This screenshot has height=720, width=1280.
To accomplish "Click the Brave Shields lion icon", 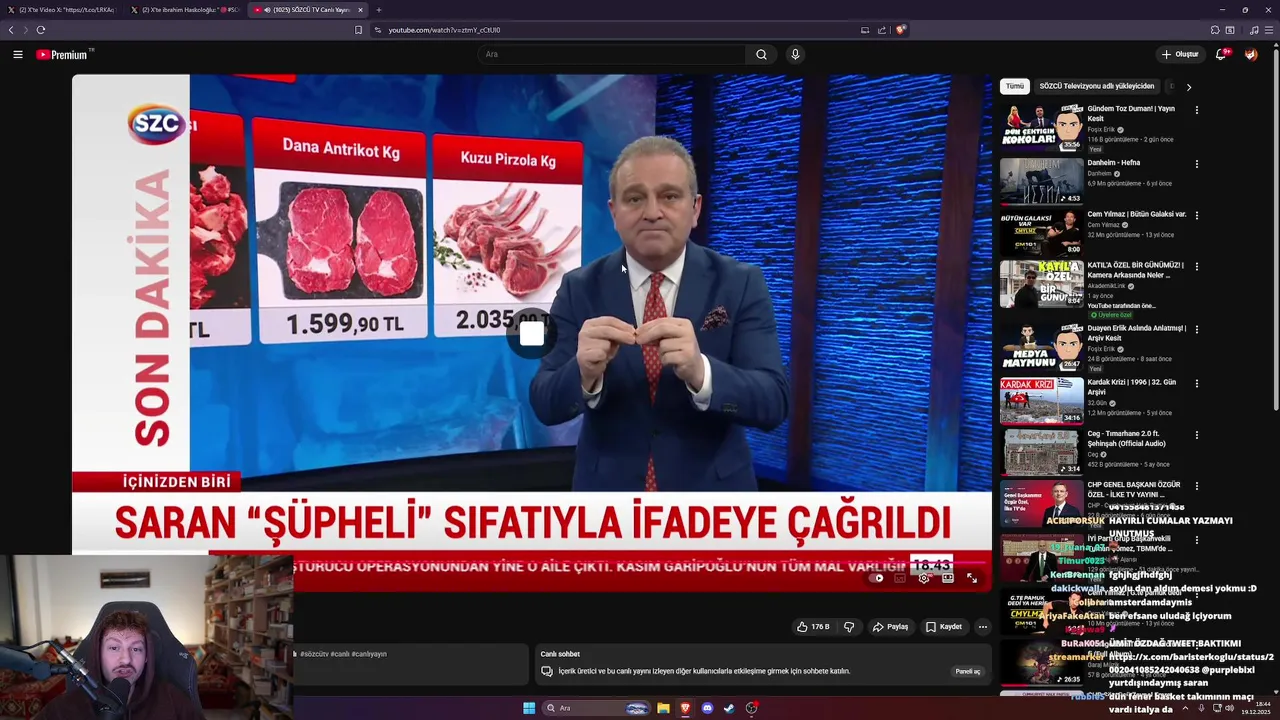I will click(x=900, y=30).
